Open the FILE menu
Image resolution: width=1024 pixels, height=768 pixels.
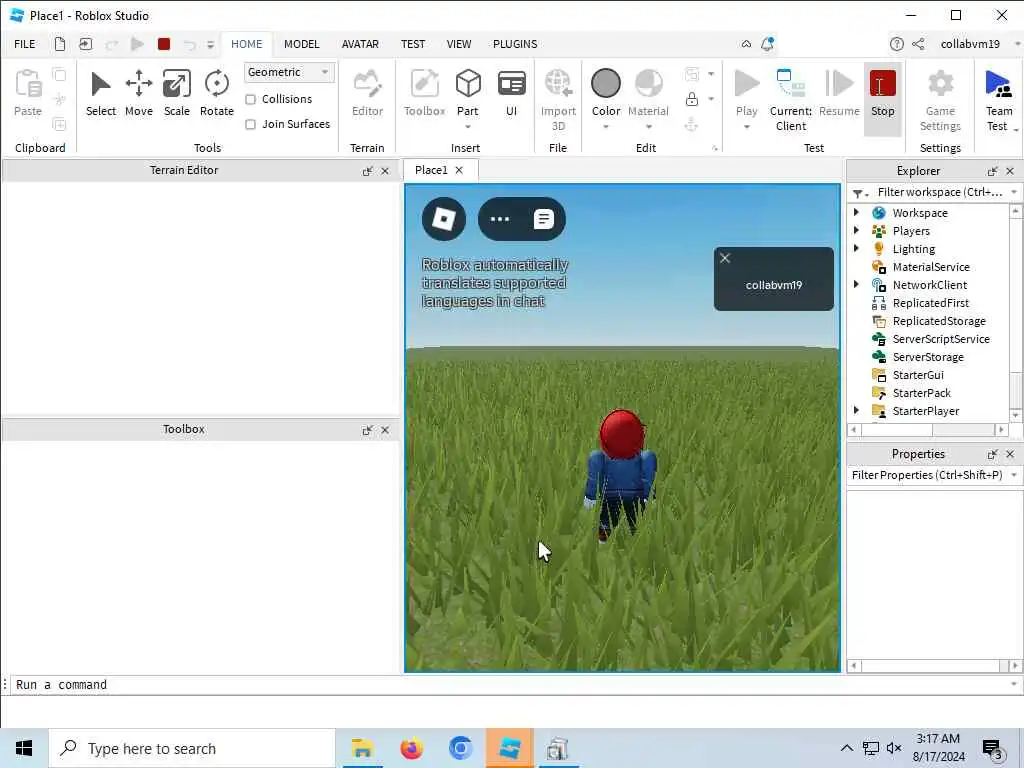point(25,44)
